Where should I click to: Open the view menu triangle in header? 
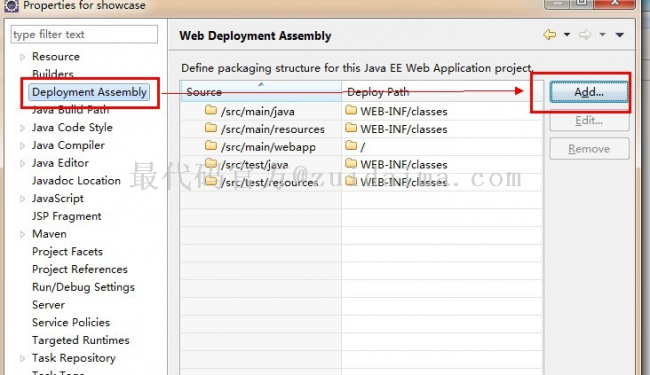620,35
